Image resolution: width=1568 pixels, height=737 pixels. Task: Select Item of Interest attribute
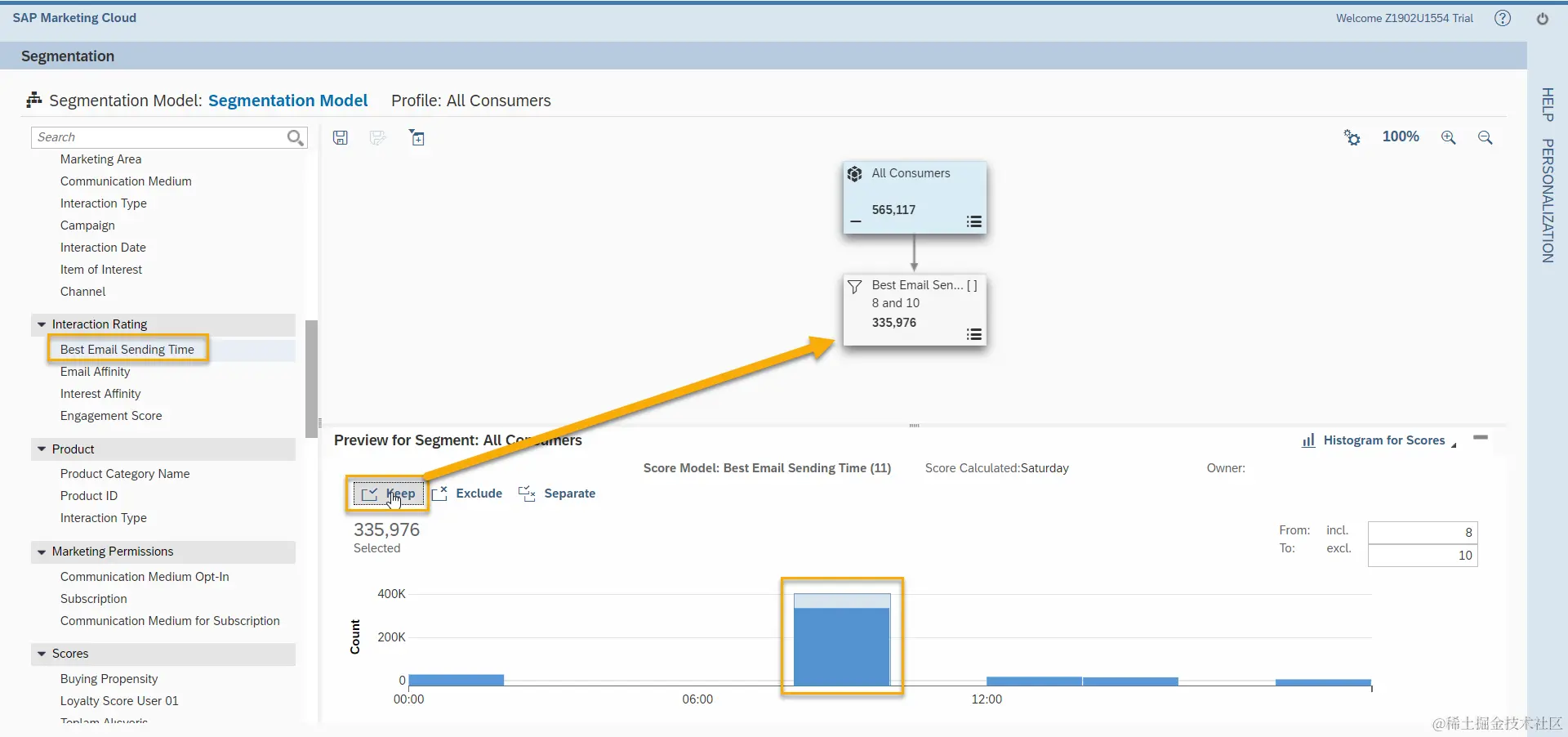pyautogui.click(x=101, y=270)
